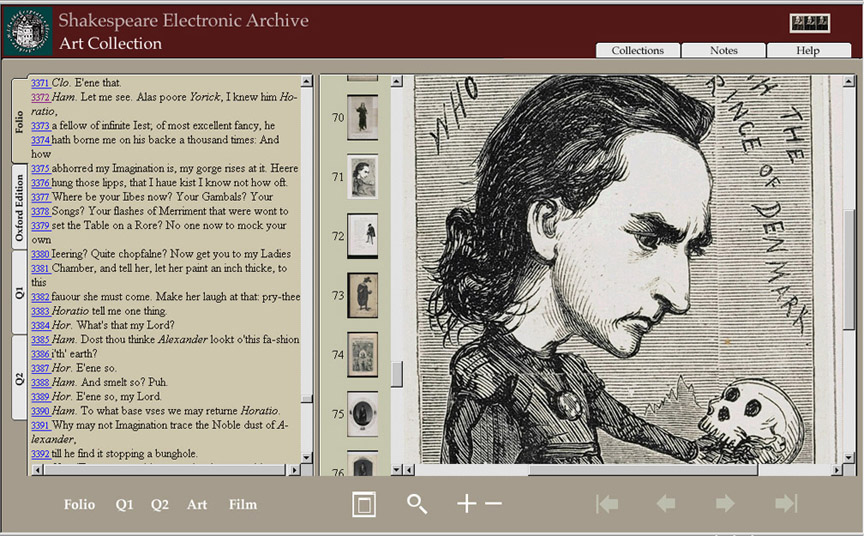Image resolution: width=864 pixels, height=536 pixels.
Task: Click the magnifying glass search icon
Action: point(417,505)
